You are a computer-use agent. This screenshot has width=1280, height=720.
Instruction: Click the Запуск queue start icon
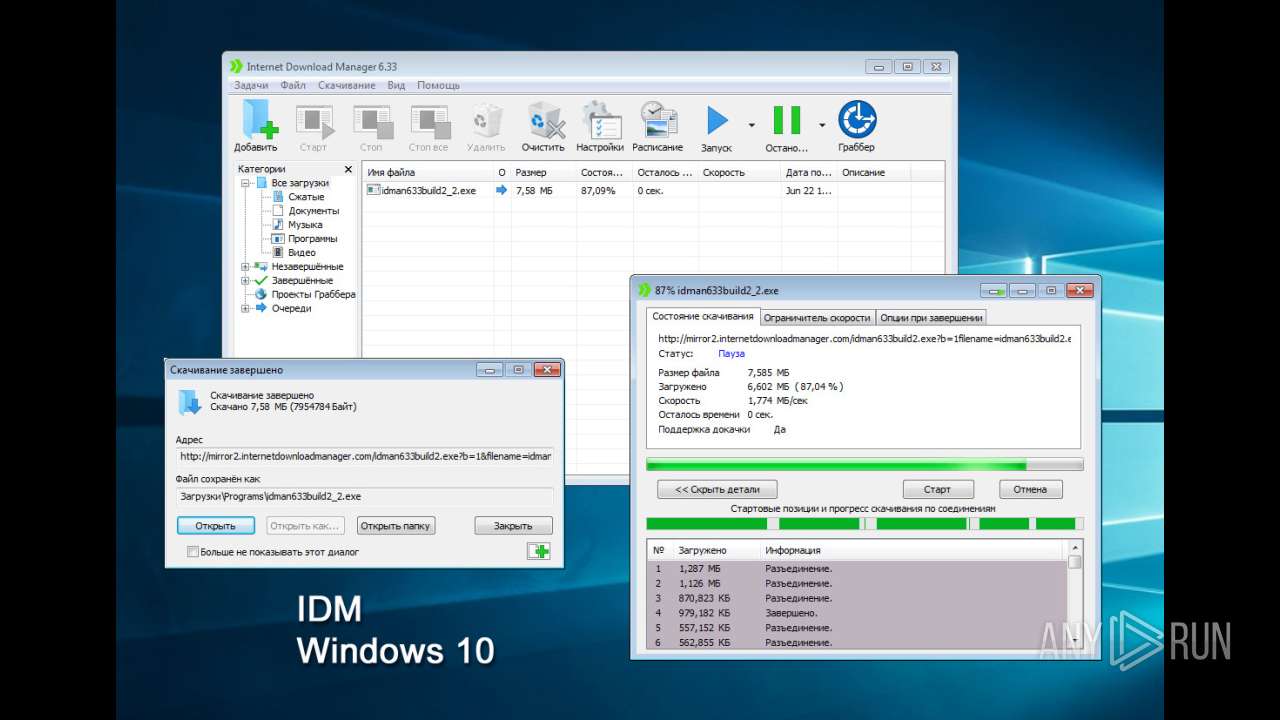click(x=717, y=120)
